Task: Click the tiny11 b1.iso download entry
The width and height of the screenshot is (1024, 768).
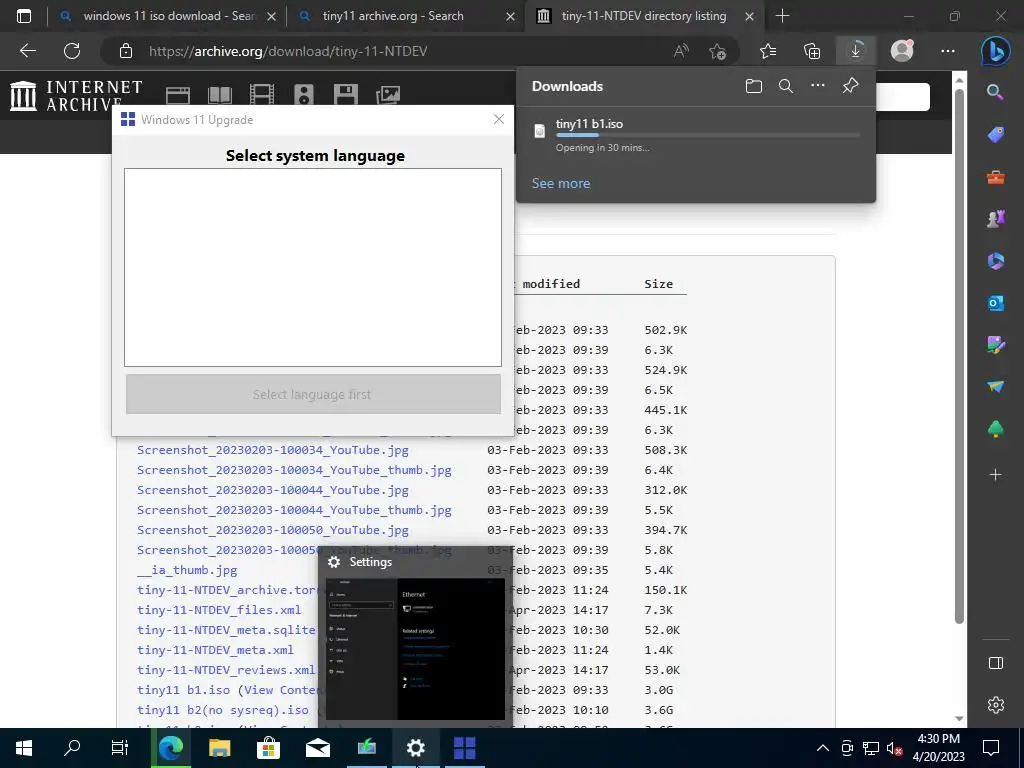Action: click(696, 135)
